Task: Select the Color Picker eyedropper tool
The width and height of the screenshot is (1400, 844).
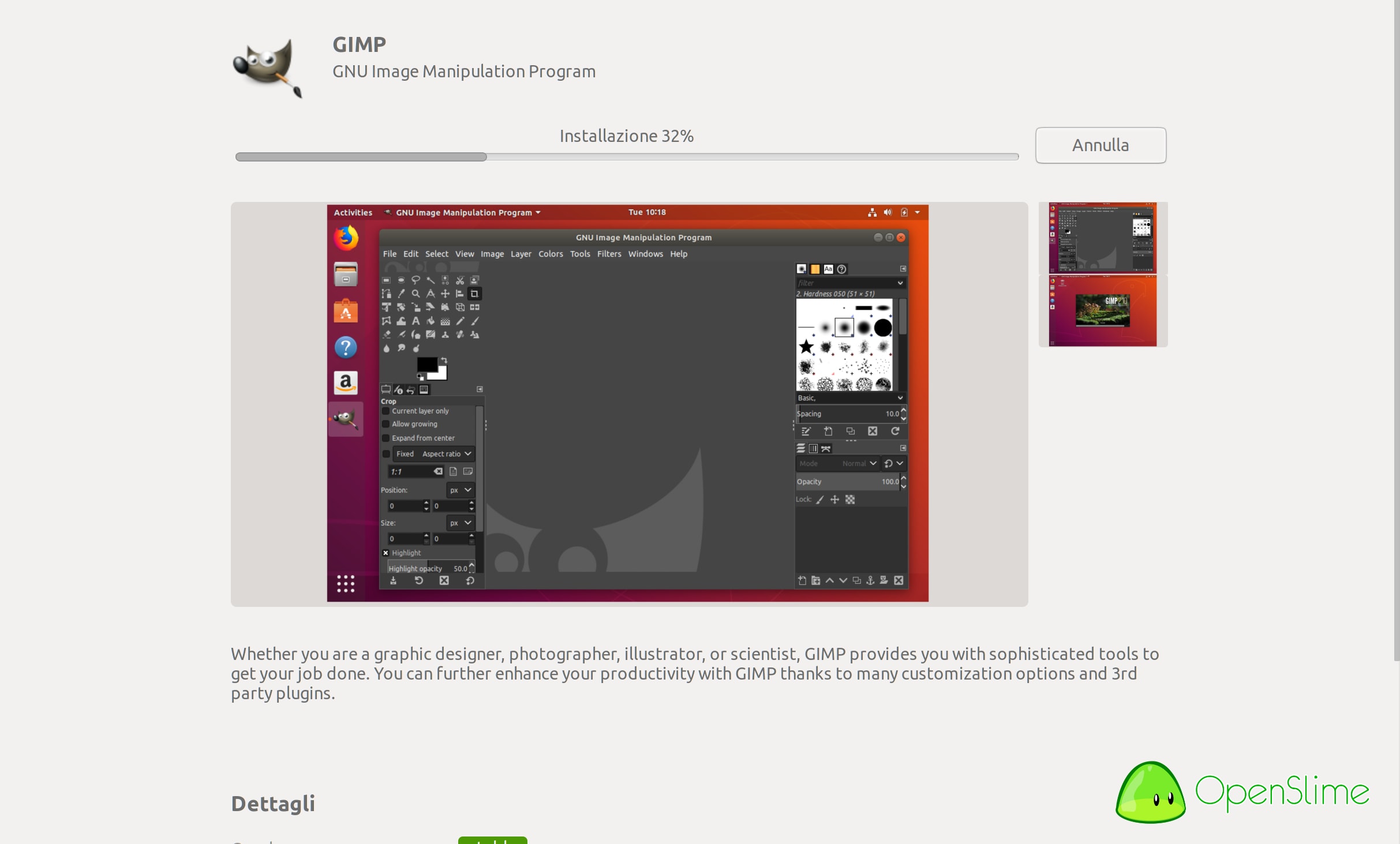Action: point(401,294)
